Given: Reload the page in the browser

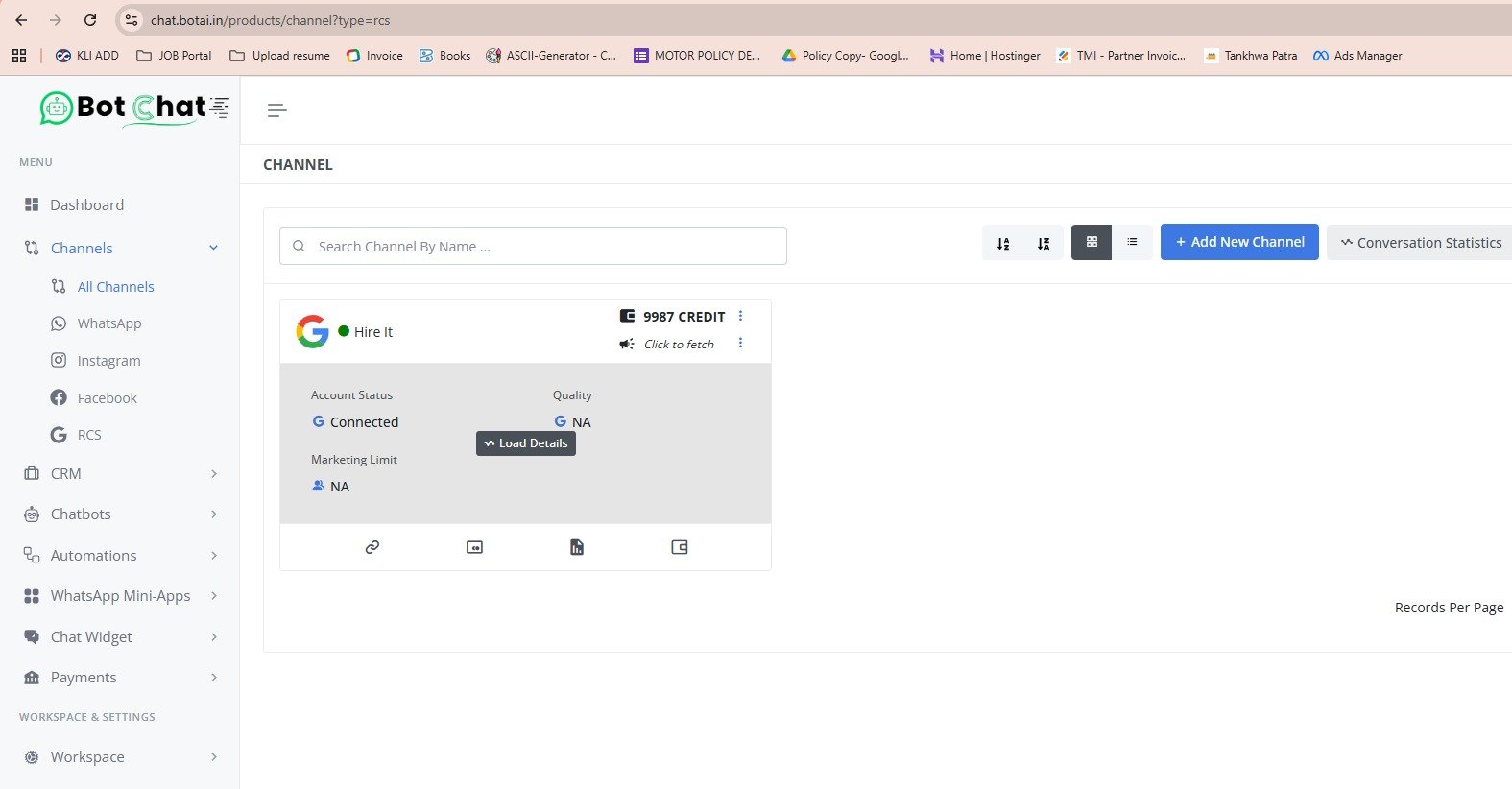Looking at the screenshot, I should pos(90,20).
